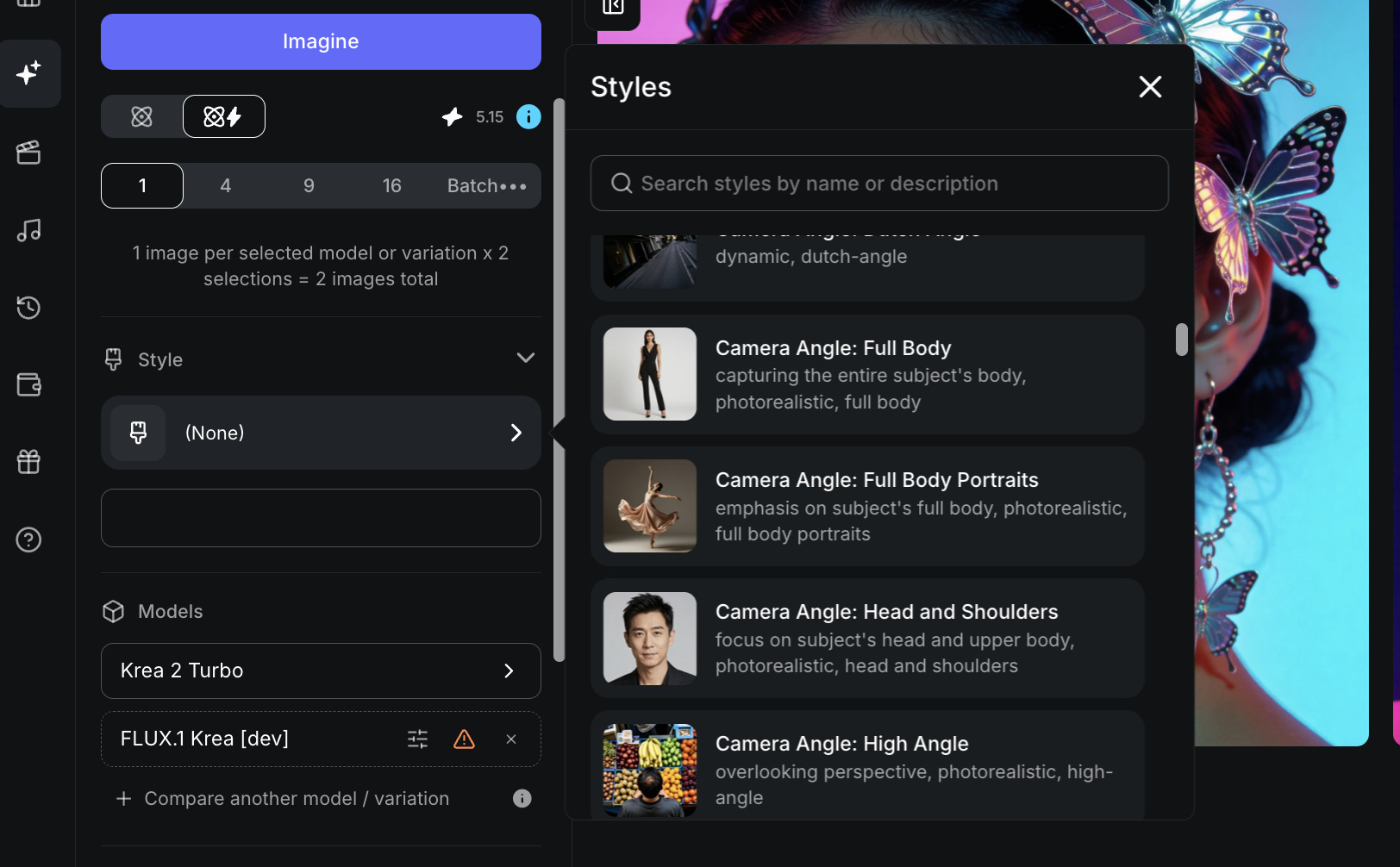
Task: Click the Style section heading text
Action: pyautogui.click(x=160, y=359)
